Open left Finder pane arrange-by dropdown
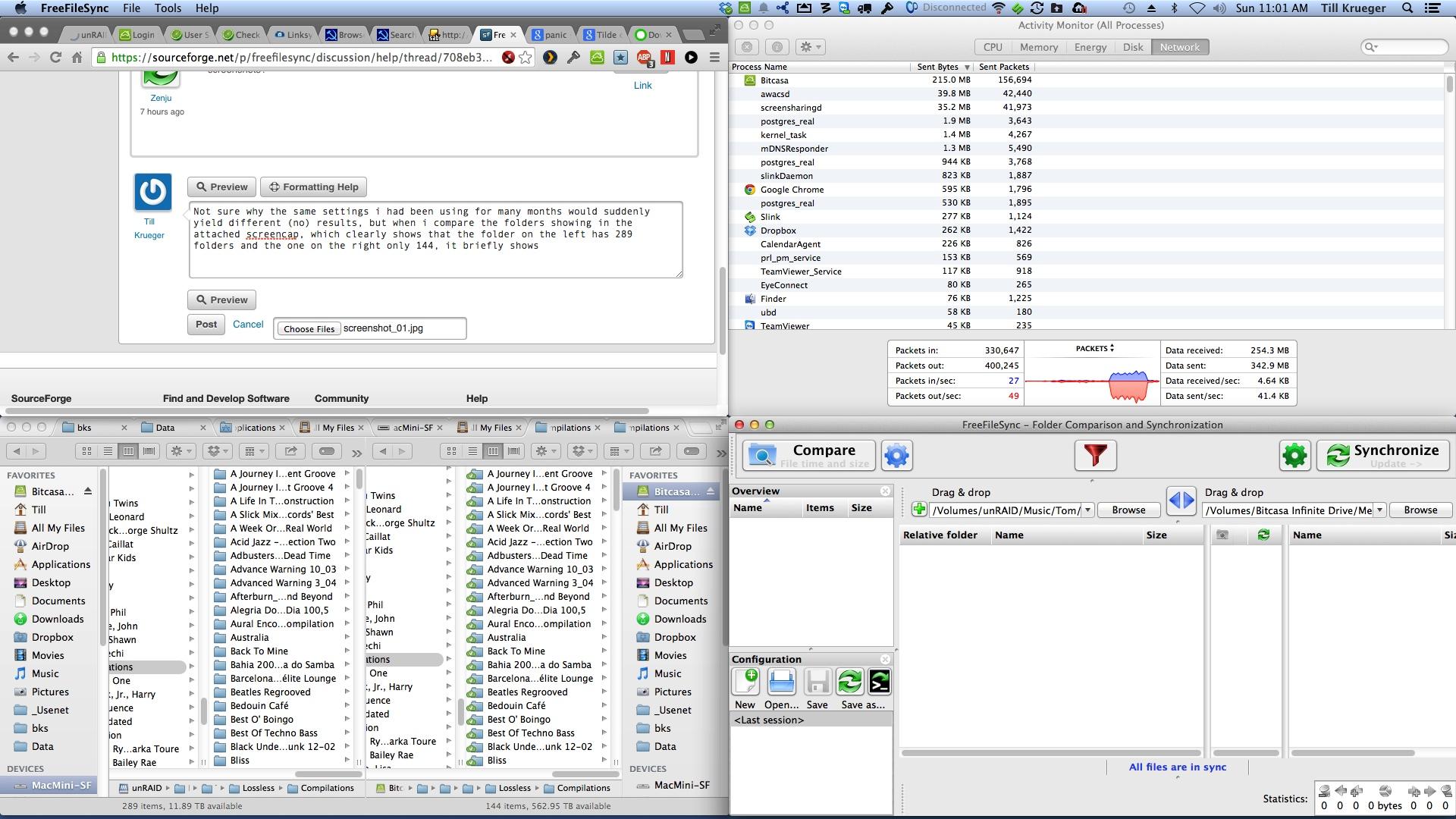 point(254,451)
